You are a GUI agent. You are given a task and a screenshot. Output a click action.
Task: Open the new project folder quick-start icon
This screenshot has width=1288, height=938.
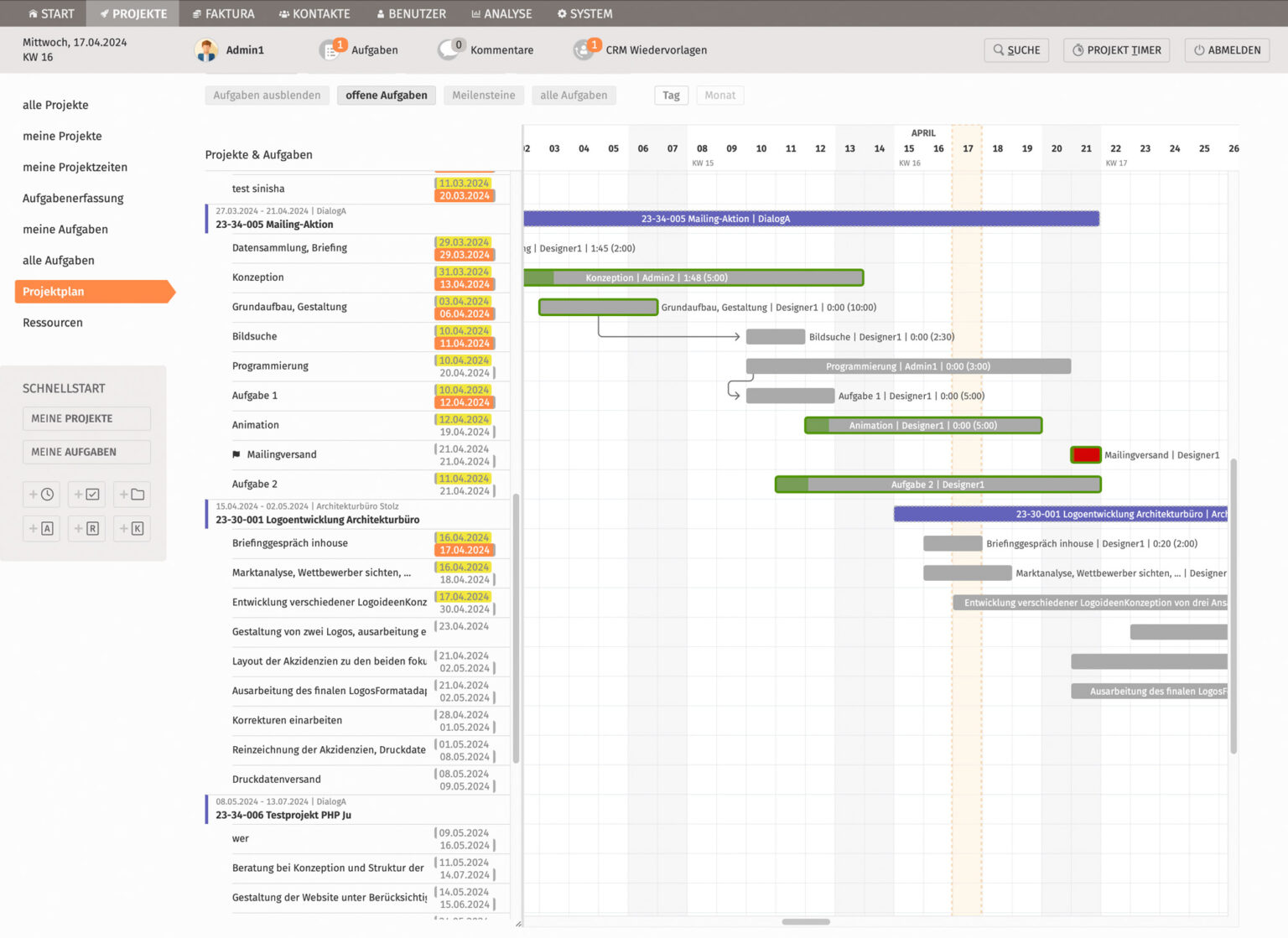132,494
